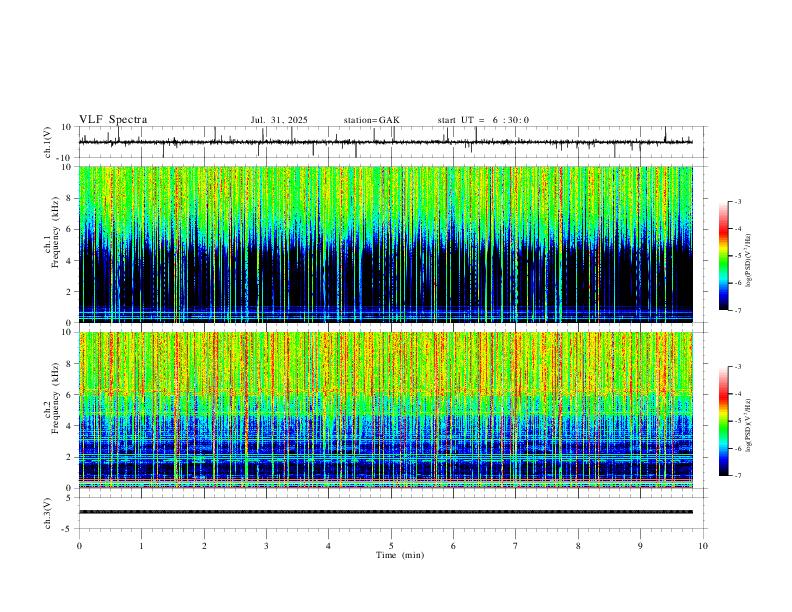The image size is (792, 612).
Task: Click the "station=GAK" header label
Action: pos(371,120)
